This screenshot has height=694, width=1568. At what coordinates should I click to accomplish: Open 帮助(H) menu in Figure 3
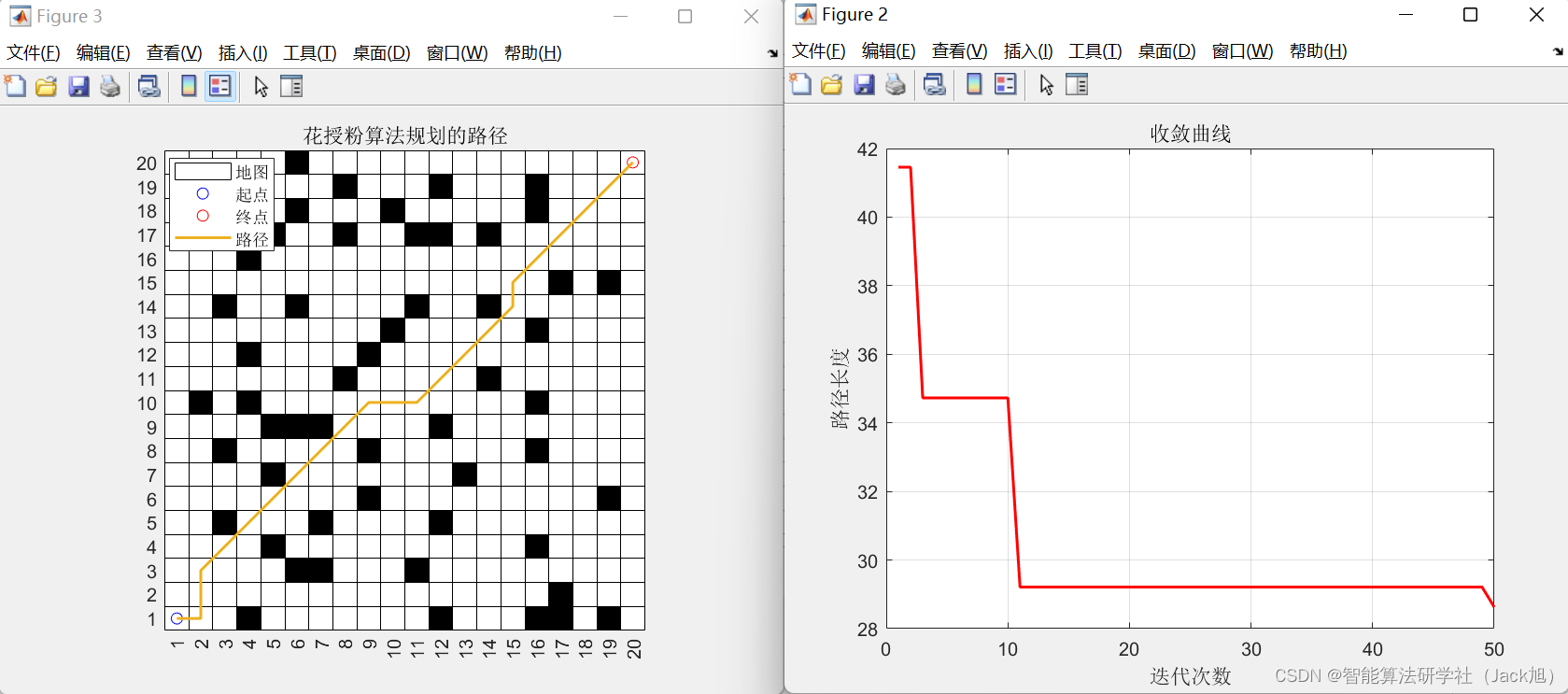click(532, 53)
